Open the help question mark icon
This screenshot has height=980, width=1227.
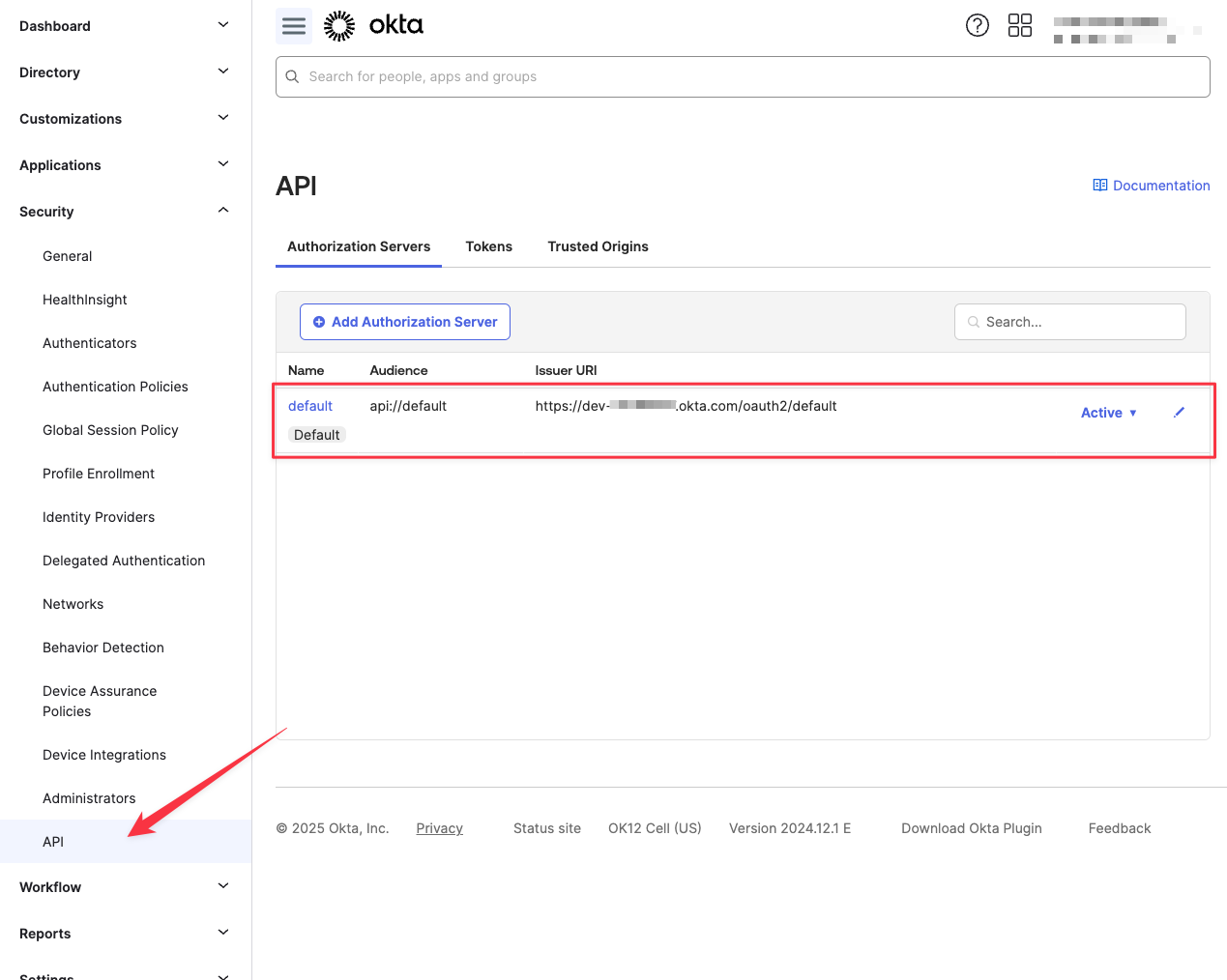coord(978,25)
